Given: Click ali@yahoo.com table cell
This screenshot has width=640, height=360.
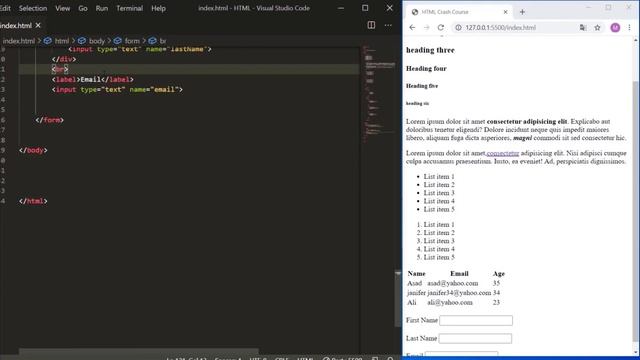Looking at the screenshot, I should [x=450, y=302].
